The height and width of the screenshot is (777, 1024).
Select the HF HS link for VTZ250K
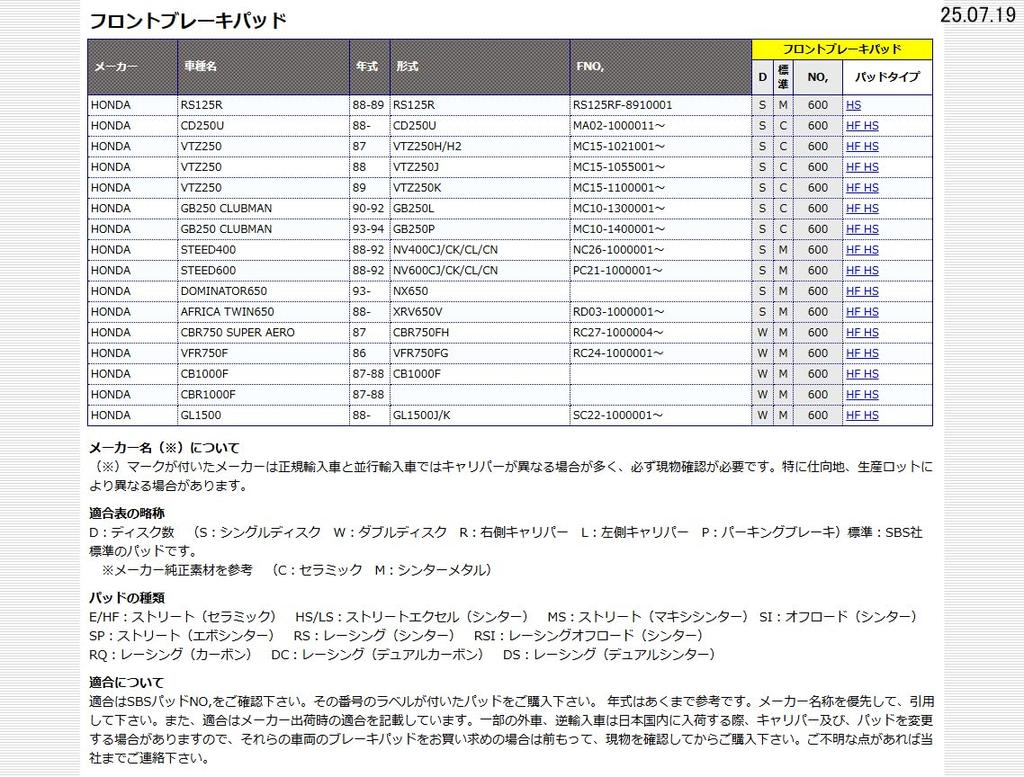click(861, 188)
